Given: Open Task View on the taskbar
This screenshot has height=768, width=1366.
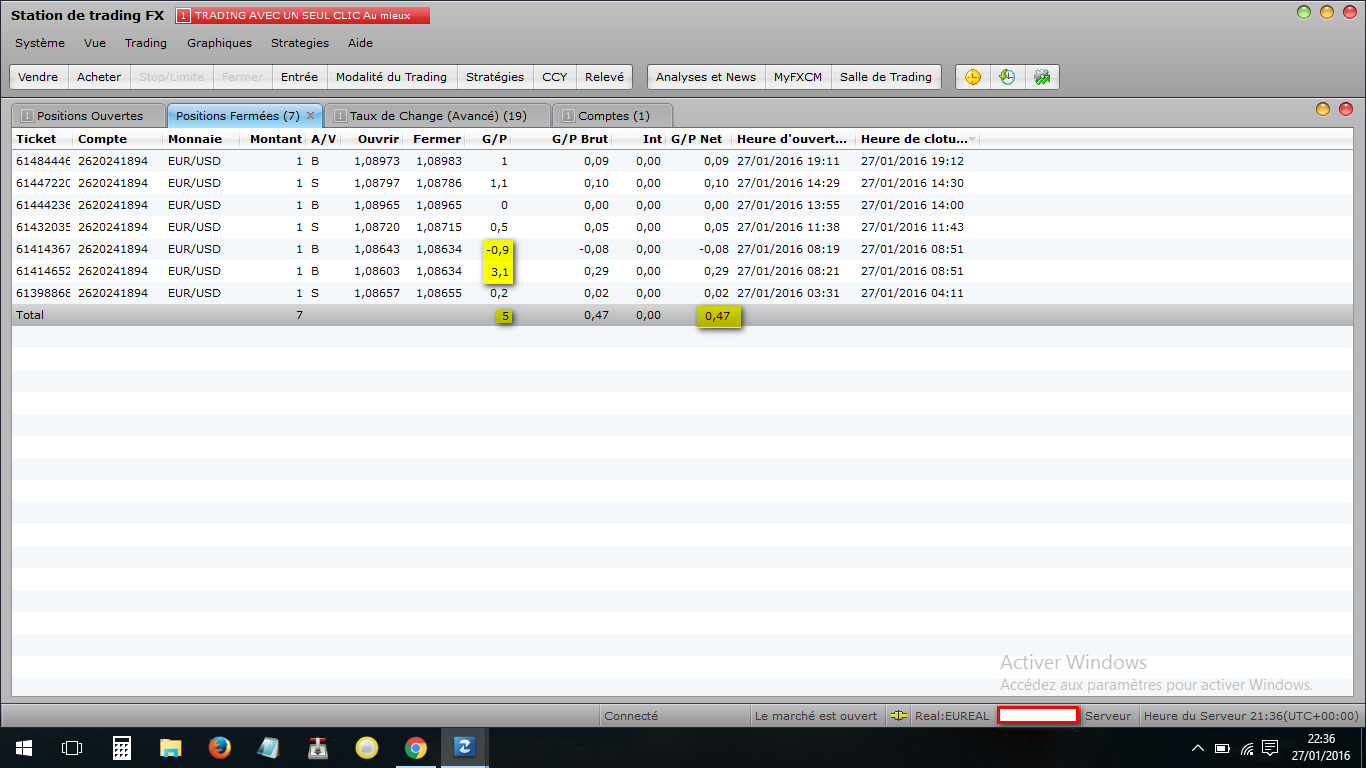Looking at the screenshot, I should (71, 747).
